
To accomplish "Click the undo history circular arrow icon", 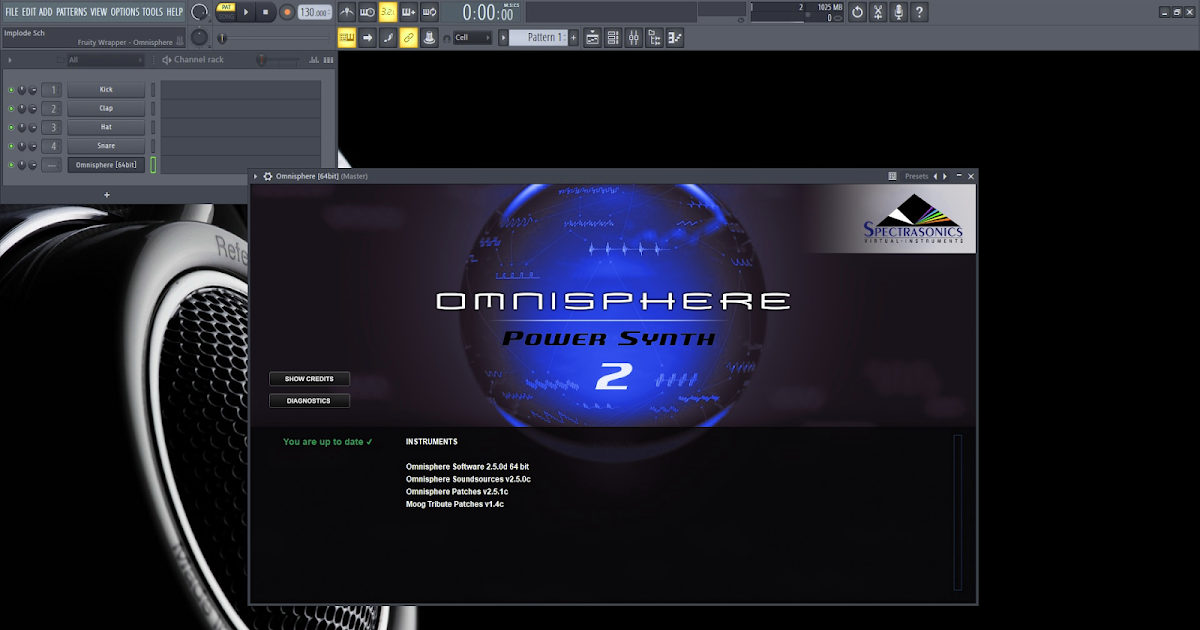I will (857, 12).
